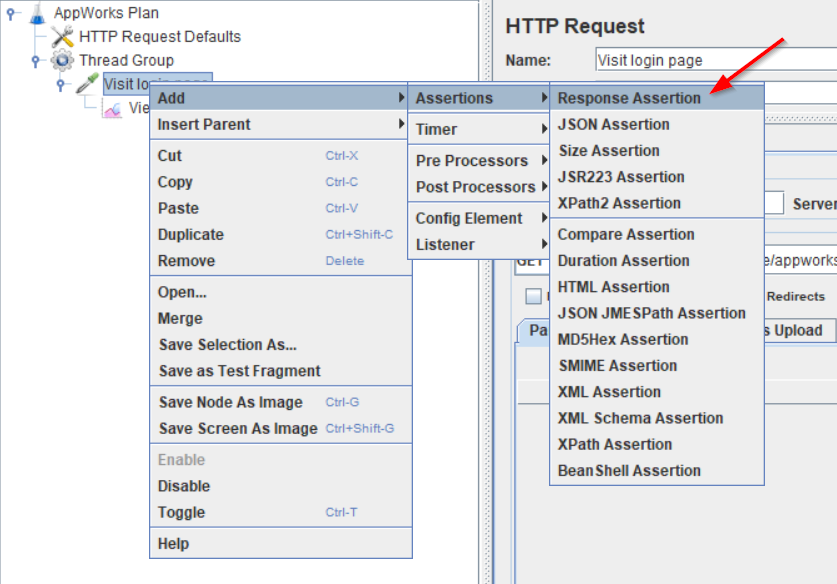Open the Post Processors submenu
Image resolution: width=837 pixels, height=584 pixels.
[x=475, y=187]
